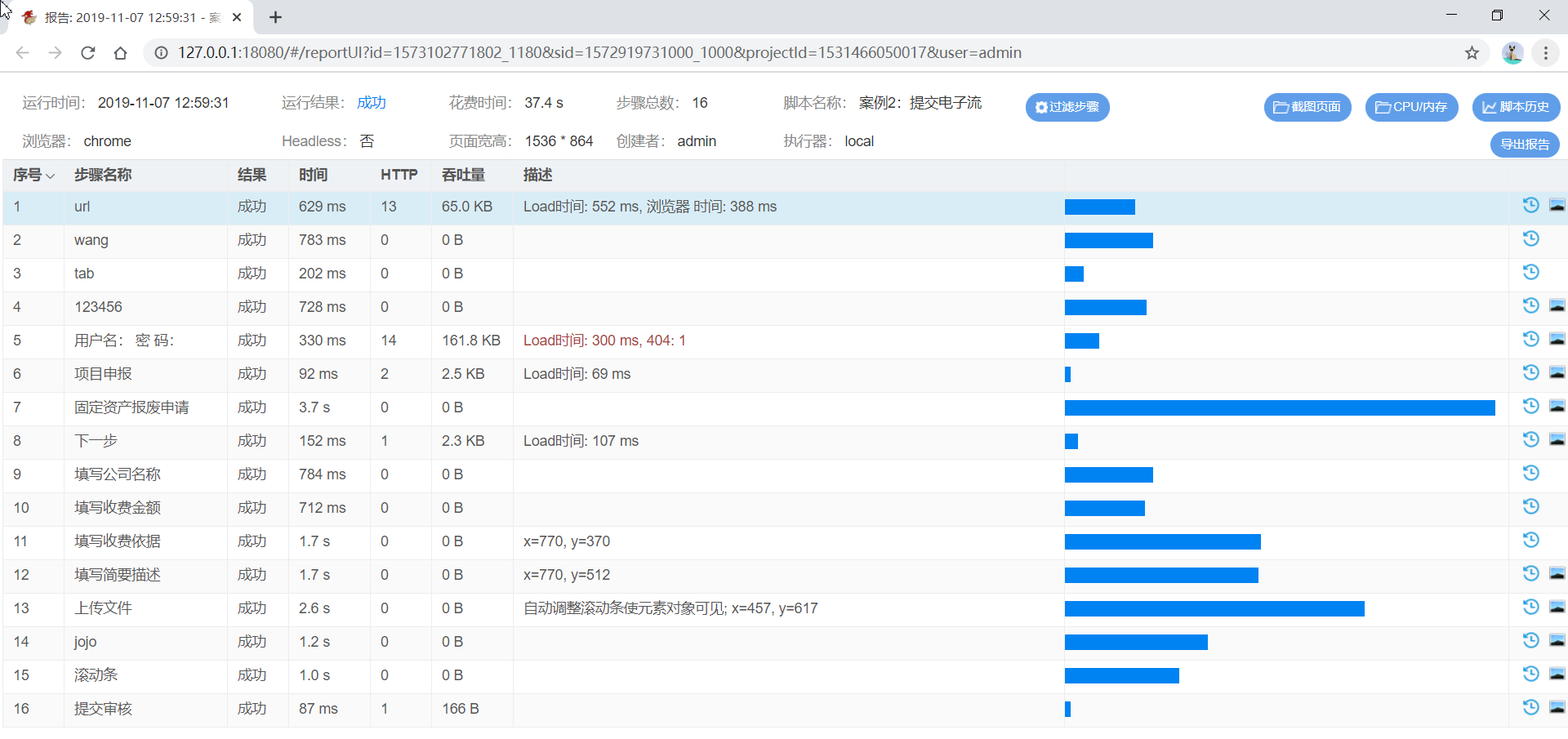The image size is (1568, 739).
Task: Open 过滤步骤 filter steps settings
Action: point(1067,107)
